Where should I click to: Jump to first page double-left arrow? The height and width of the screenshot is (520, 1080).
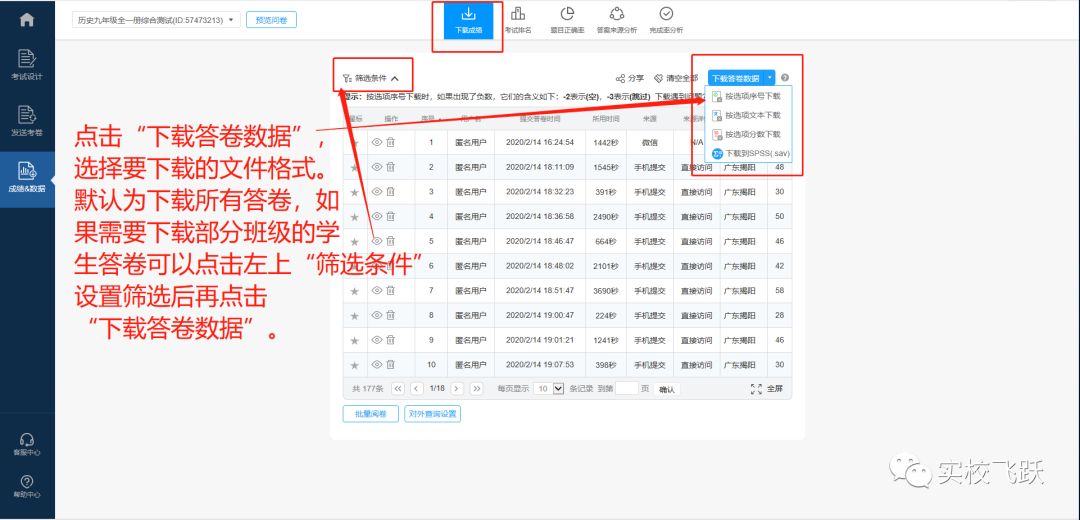pyautogui.click(x=397, y=388)
